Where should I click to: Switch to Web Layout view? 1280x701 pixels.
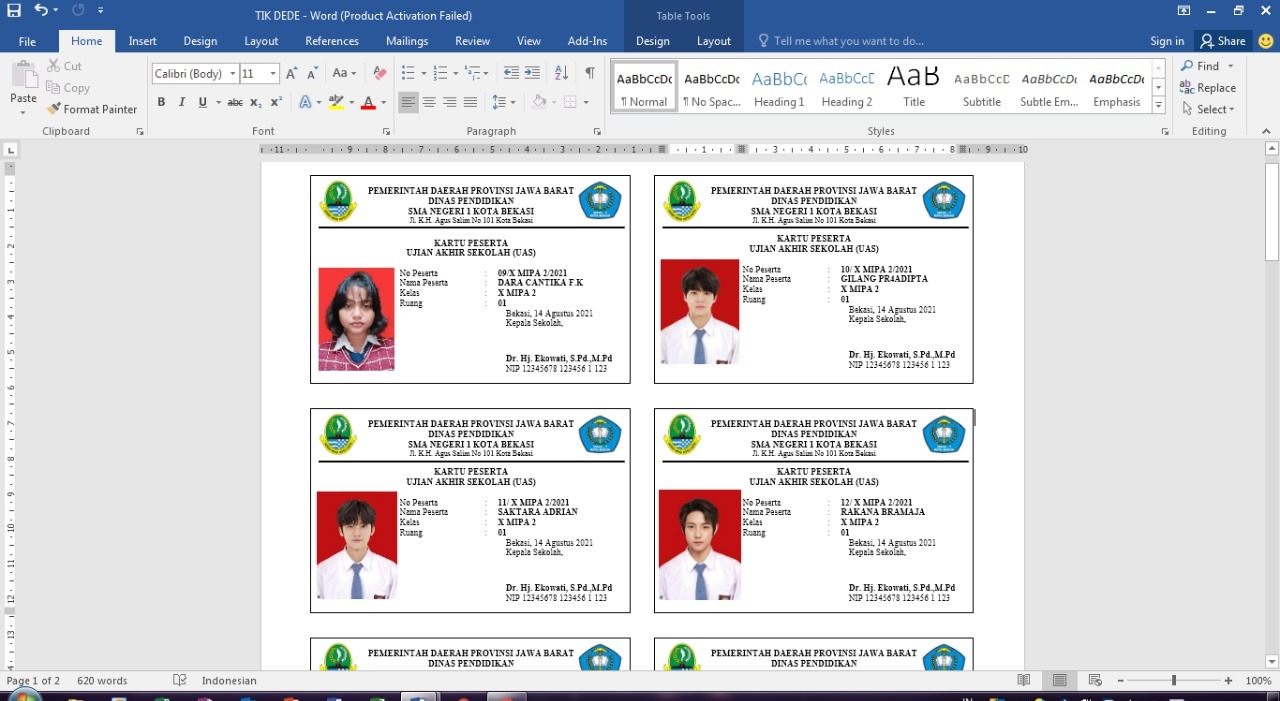click(1095, 681)
